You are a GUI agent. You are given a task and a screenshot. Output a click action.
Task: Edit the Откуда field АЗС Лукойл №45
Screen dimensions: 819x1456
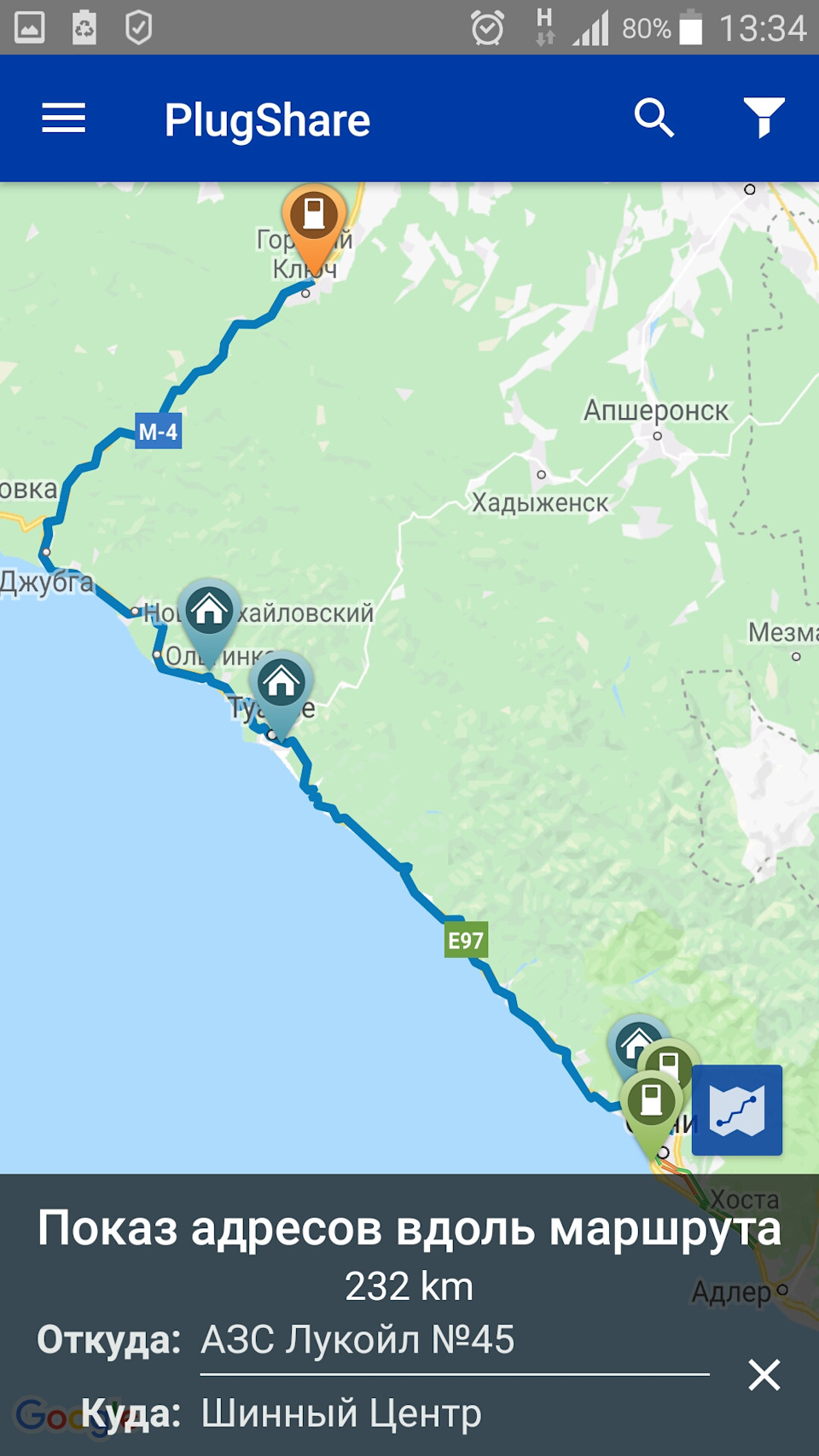point(454,1340)
